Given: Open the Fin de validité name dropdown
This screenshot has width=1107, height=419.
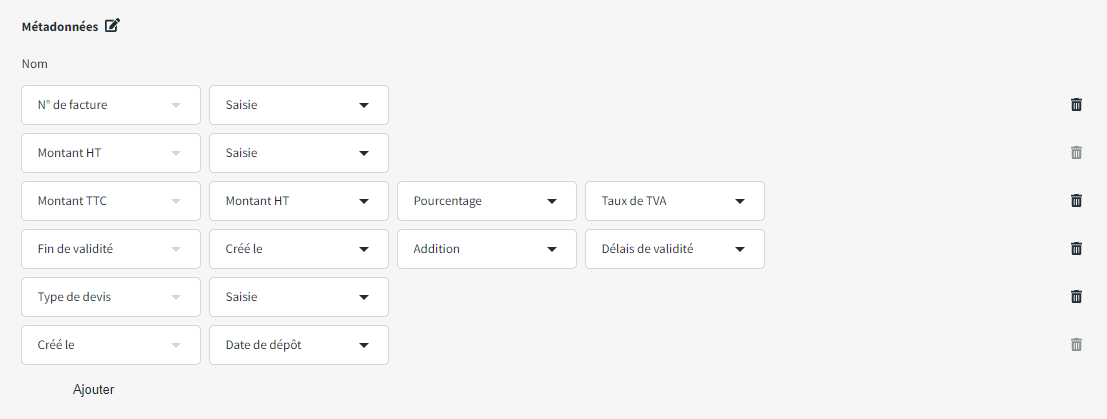Looking at the screenshot, I should [x=110, y=249].
